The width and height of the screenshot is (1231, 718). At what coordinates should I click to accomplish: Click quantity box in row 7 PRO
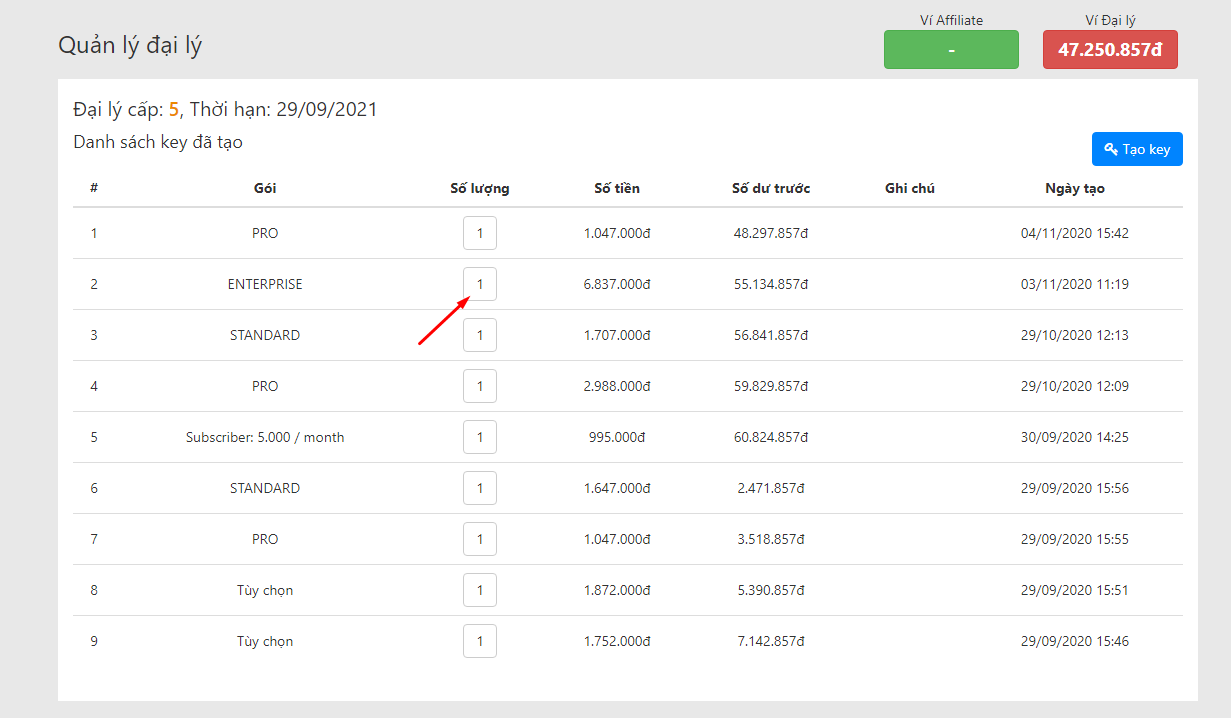(480, 539)
